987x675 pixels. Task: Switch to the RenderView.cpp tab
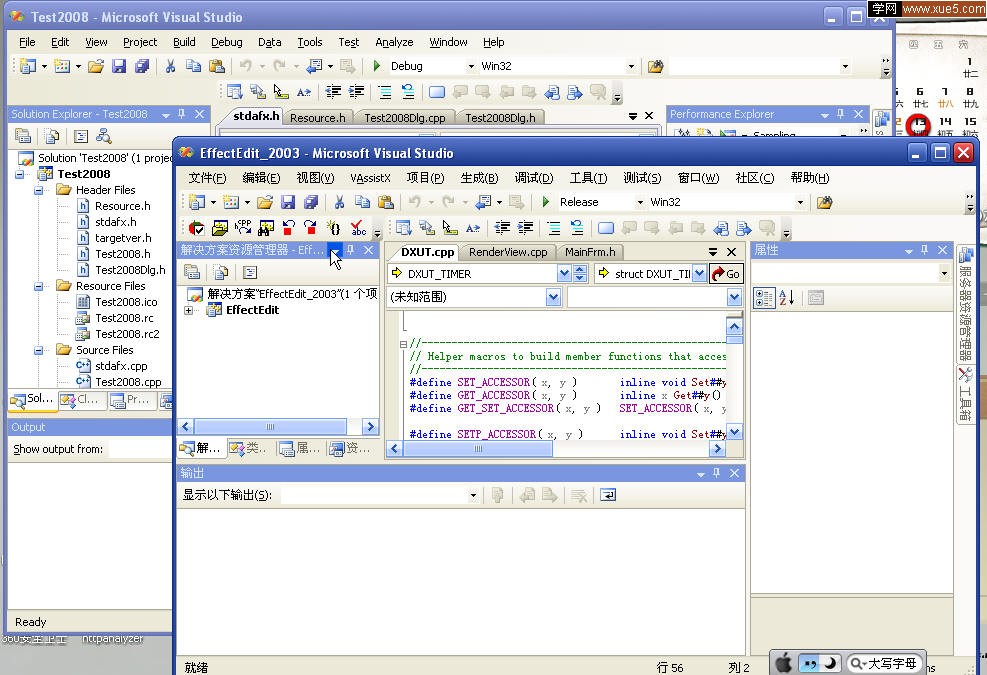click(508, 252)
